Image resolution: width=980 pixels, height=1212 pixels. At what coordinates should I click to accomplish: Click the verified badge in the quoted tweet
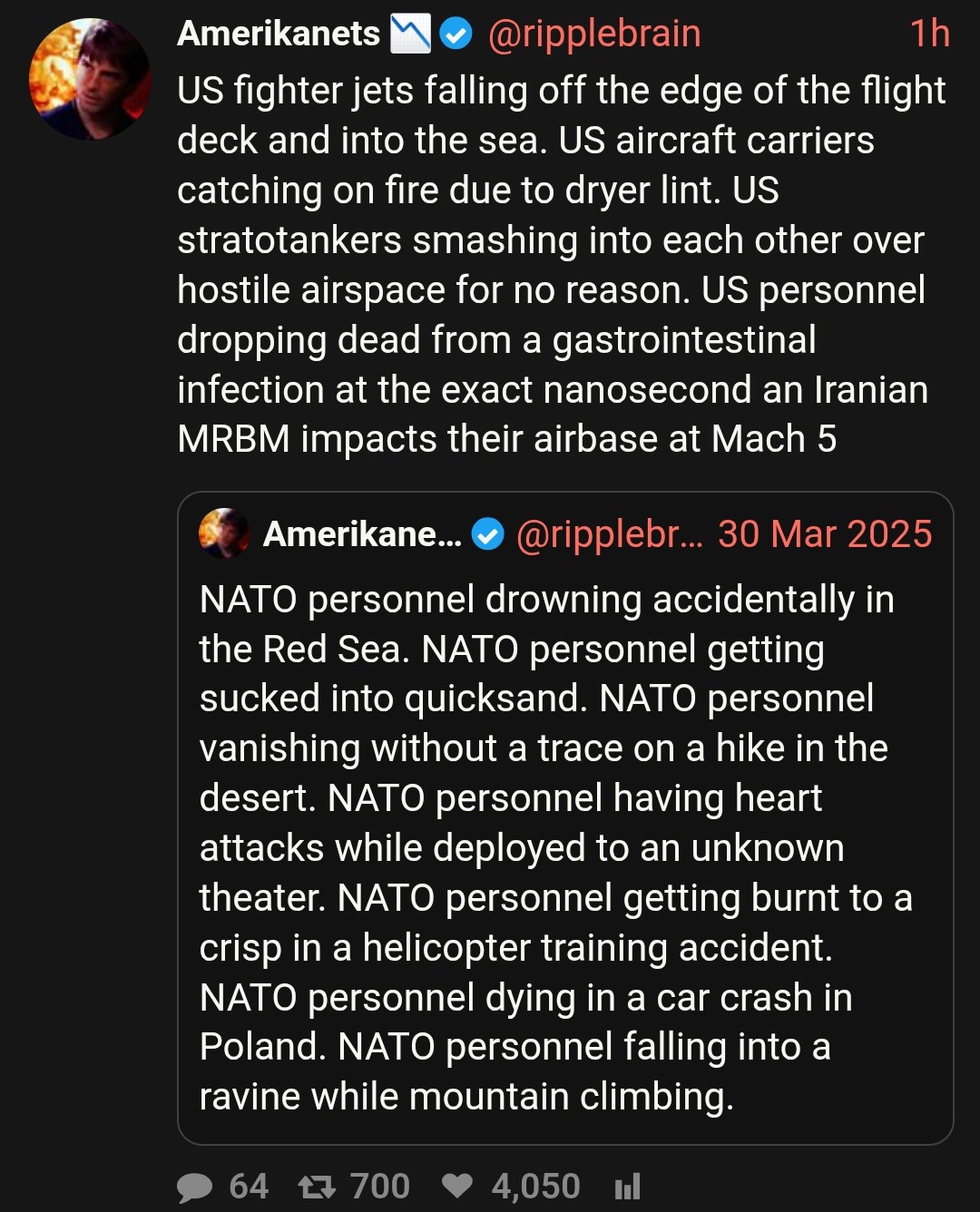(x=488, y=534)
